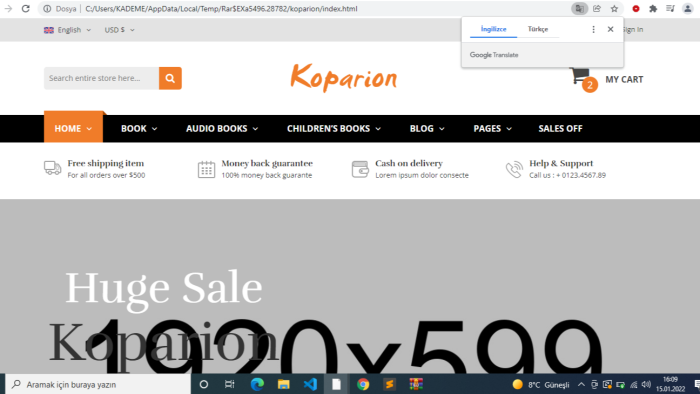Open Task View in taskbar
Image resolution: width=700 pixels, height=394 pixels.
point(229,384)
